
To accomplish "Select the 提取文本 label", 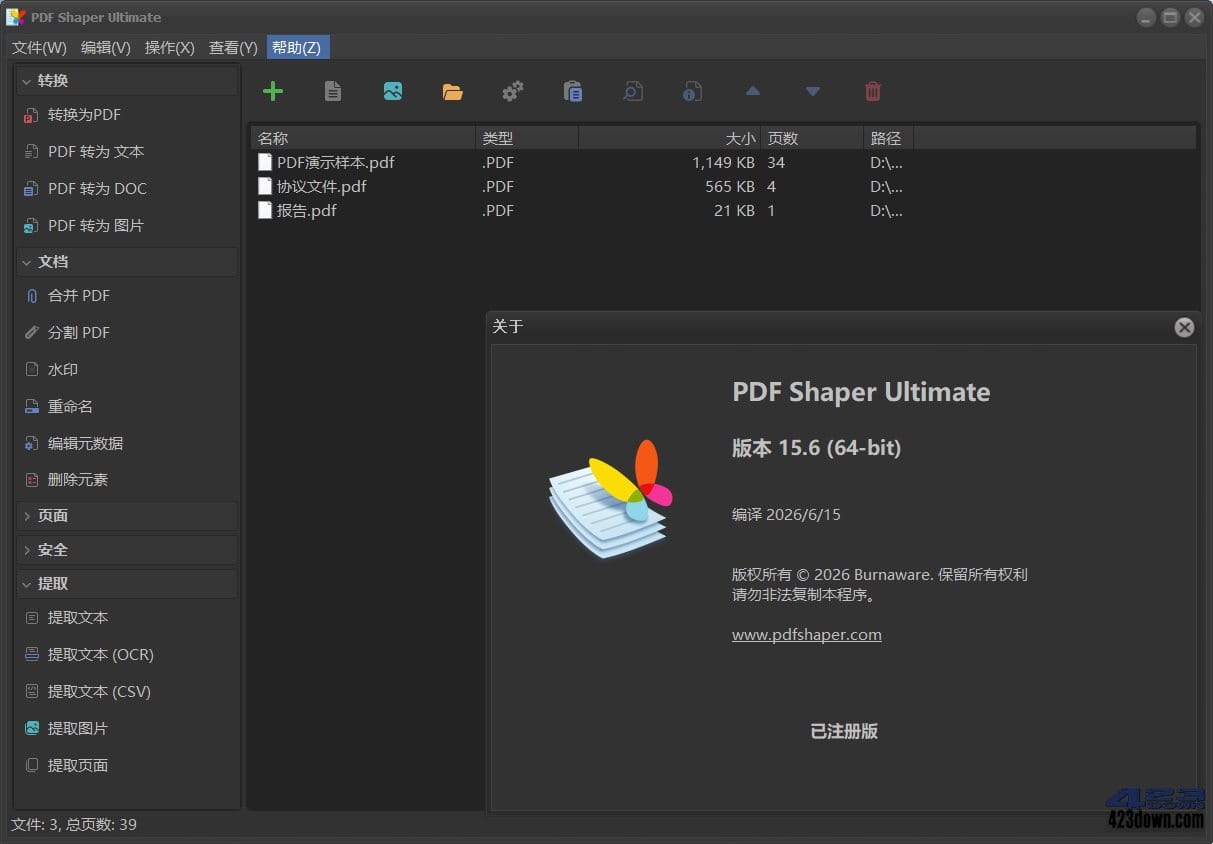I will point(78,618).
